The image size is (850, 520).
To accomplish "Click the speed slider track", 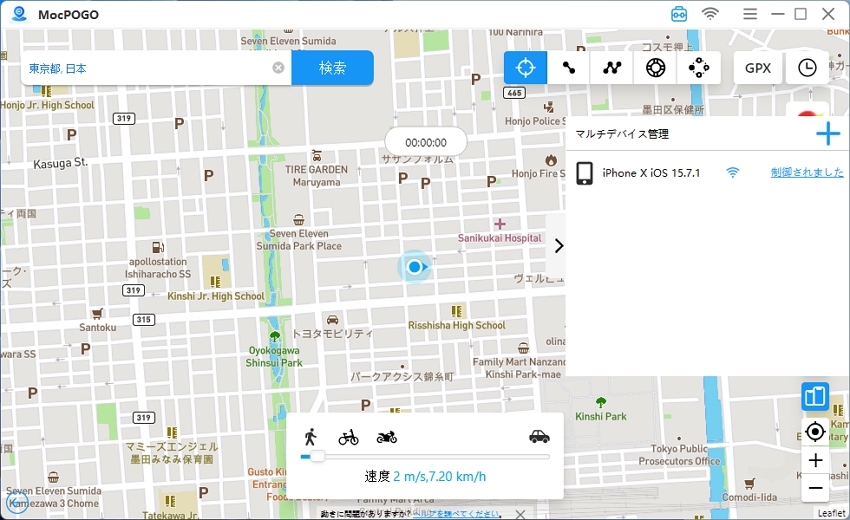I will 430,456.
